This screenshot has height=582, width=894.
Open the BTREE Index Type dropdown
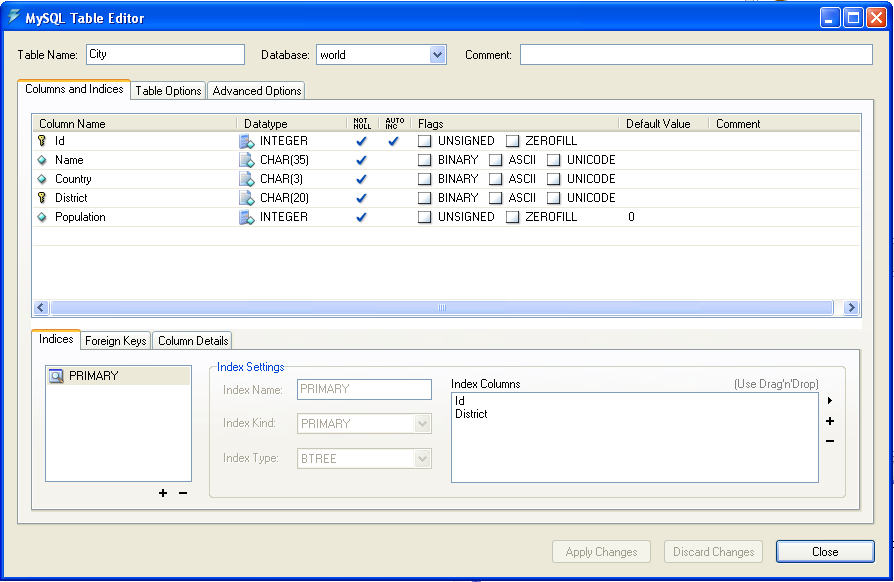coord(422,457)
